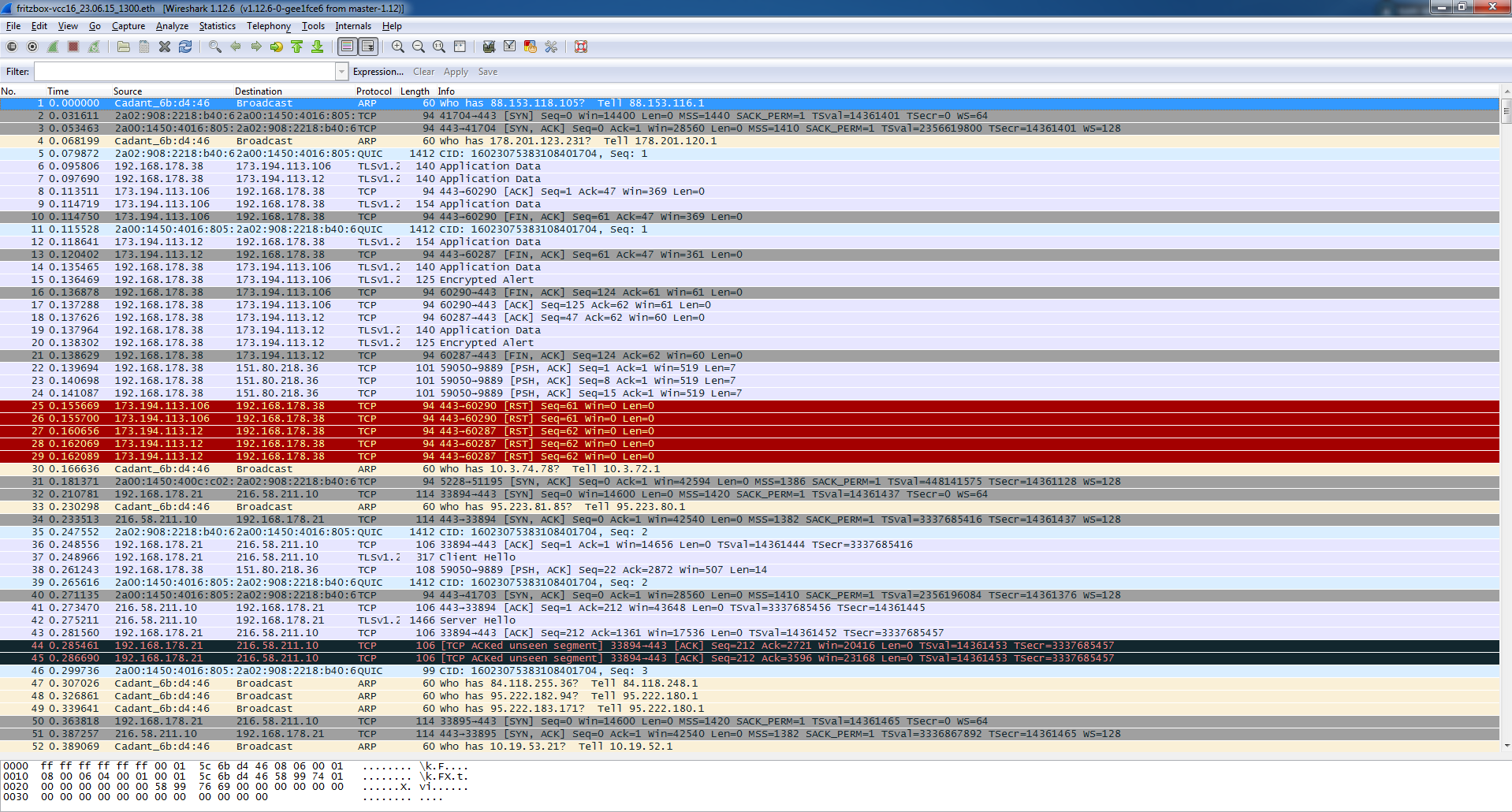Screen dimensions: 1512x812
Task: Select packet 5 QUIC row at 0.079872
Action: click(x=749, y=154)
